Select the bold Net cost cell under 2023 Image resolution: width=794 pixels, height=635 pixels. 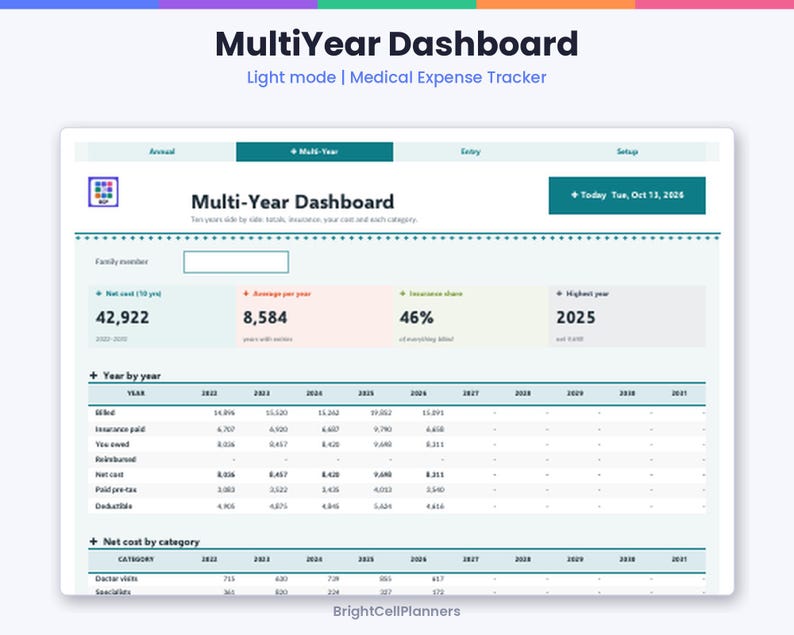pyautogui.click(x=278, y=474)
